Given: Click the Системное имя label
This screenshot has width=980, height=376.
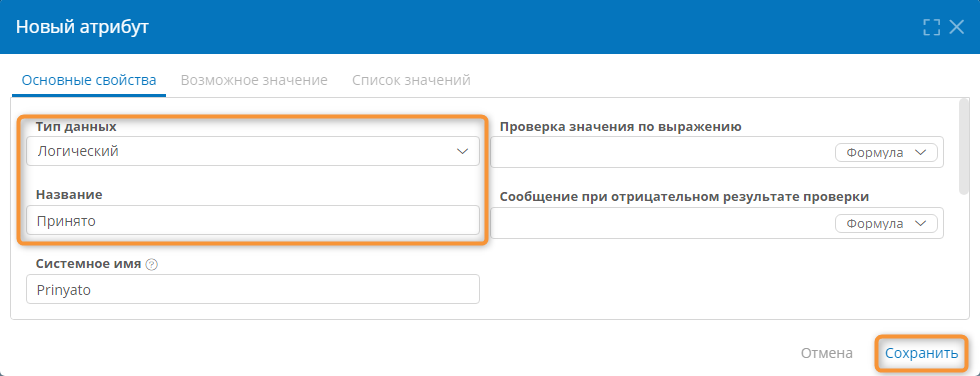Looking at the screenshot, I should point(88,264).
